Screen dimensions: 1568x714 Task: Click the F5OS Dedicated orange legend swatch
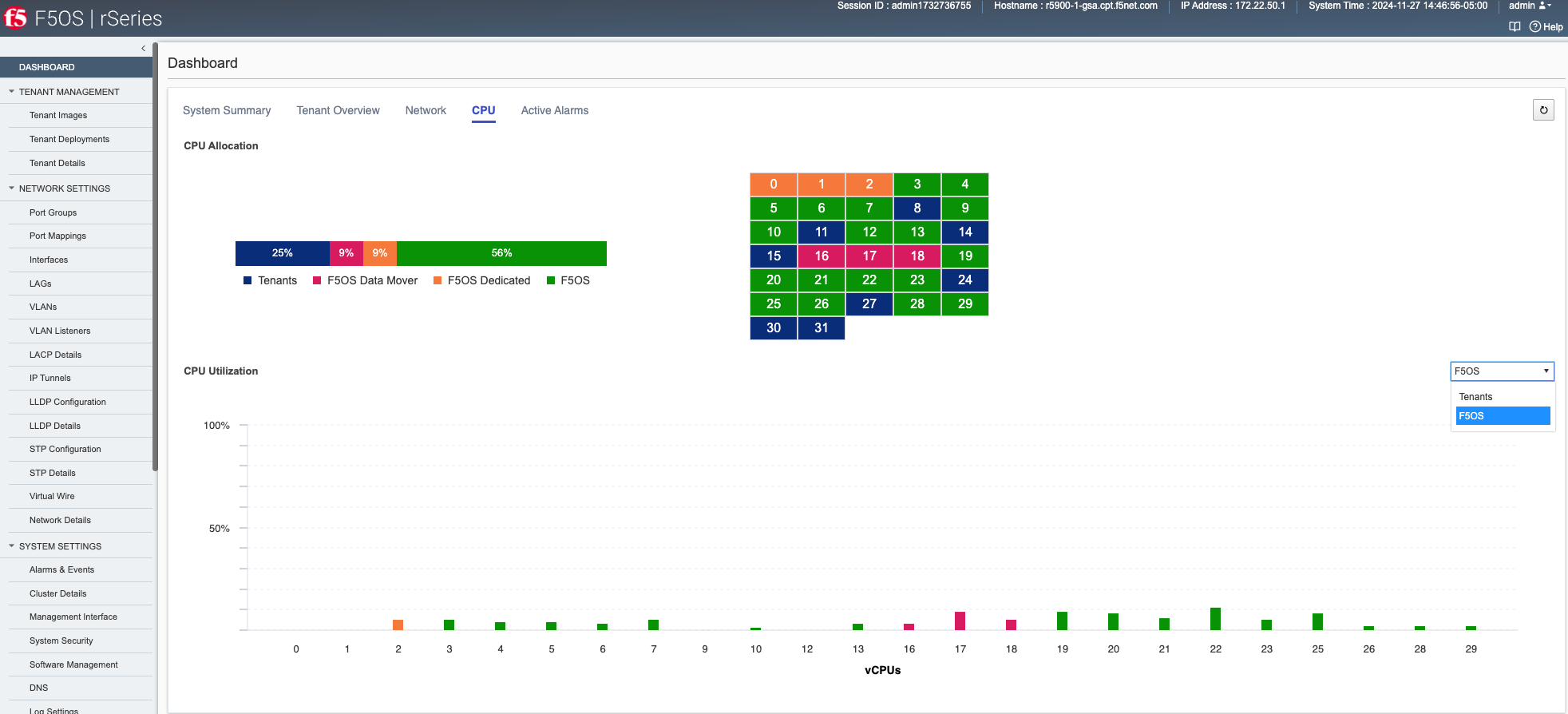438,280
